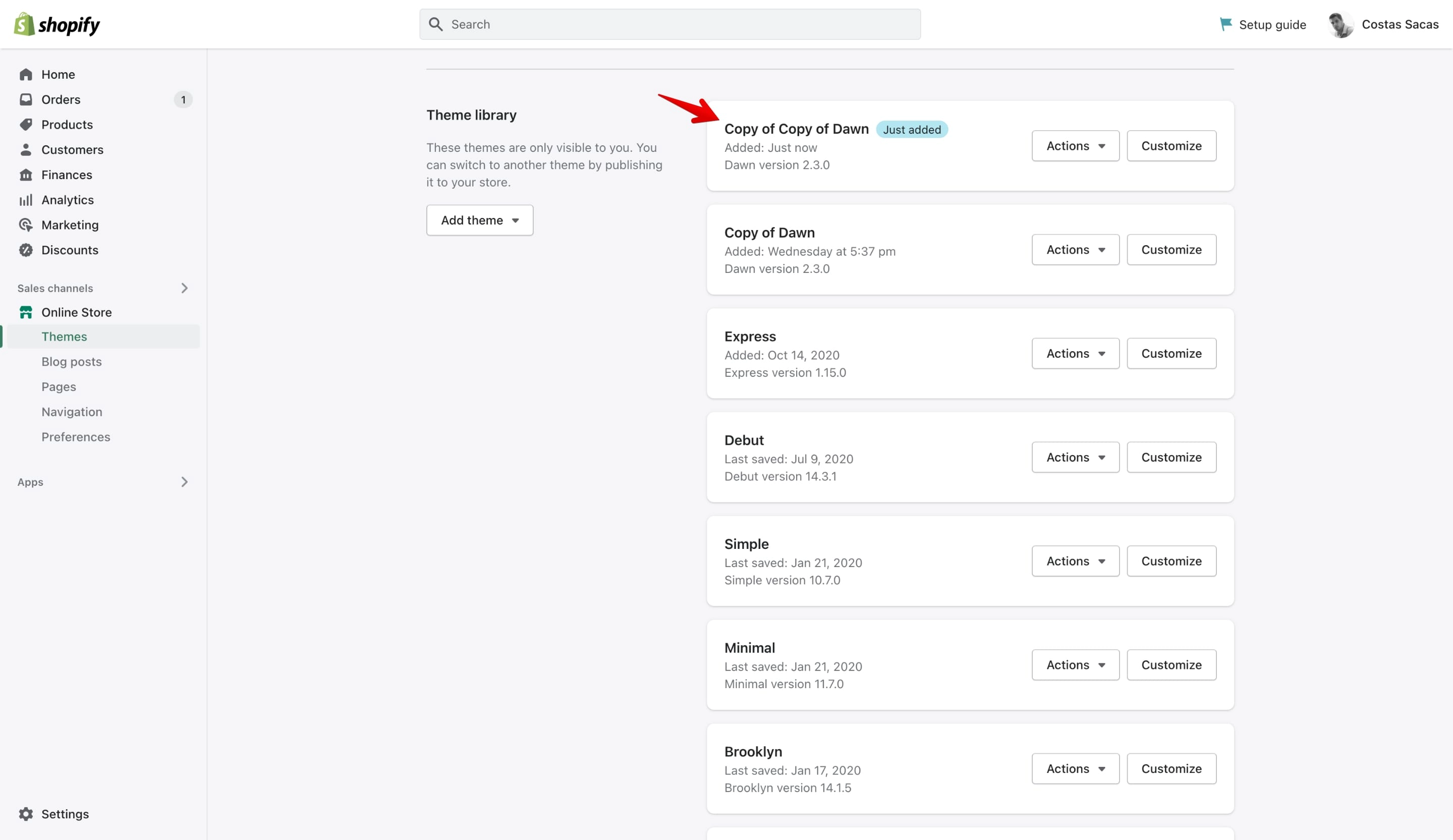Viewport: 1453px width, 840px height.
Task: Click the Just added badge
Action: tap(912, 130)
